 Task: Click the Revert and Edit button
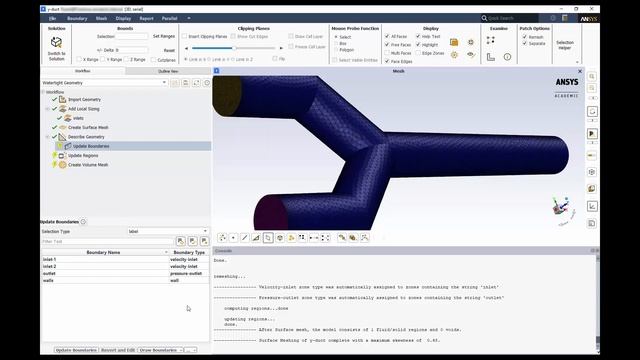click(x=118, y=350)
